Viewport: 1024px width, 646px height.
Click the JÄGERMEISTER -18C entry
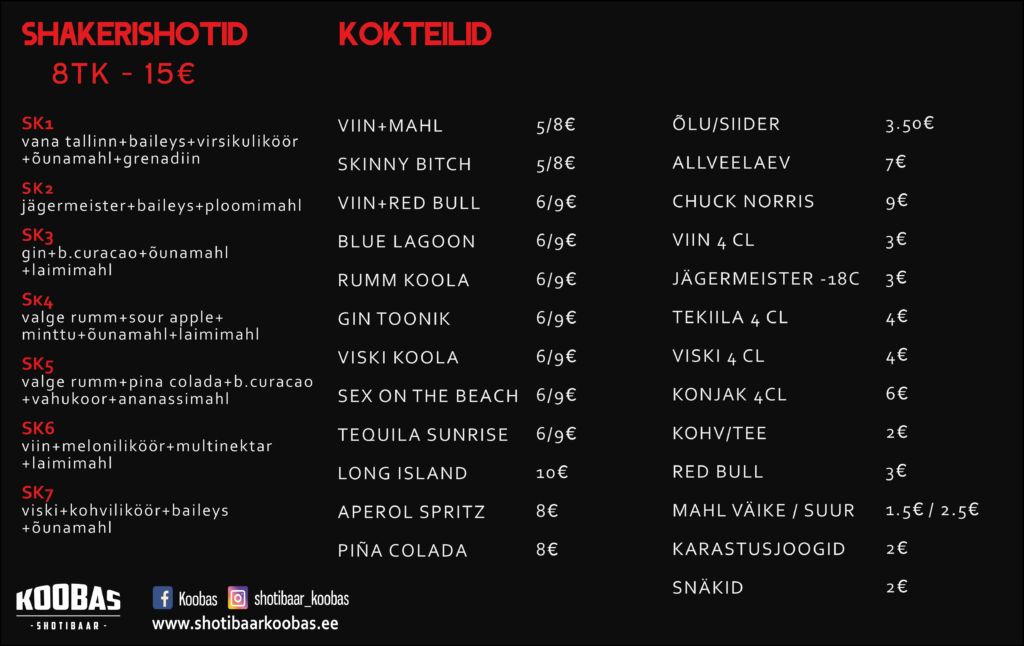766,278
